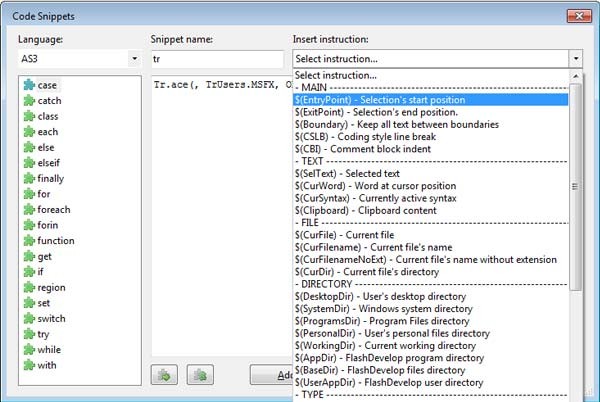Image resolution: width=600 pixels, height=402 pixels.
Task: Click the instruction list scrollbar thumb
Action: pos(575,187)
